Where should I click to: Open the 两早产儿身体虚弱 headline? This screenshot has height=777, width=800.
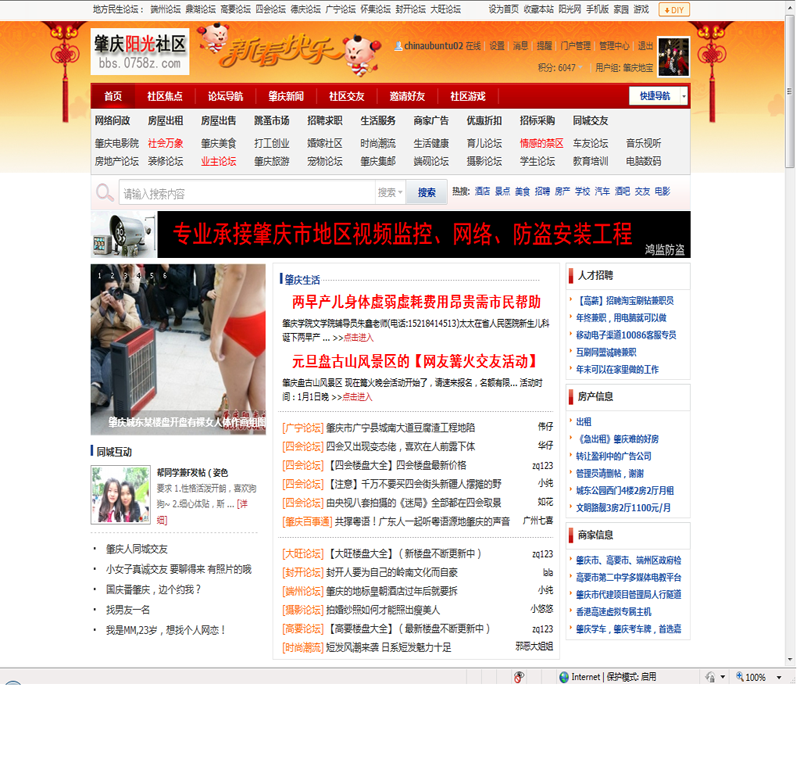pyautogui.click(x=416, y=302)
